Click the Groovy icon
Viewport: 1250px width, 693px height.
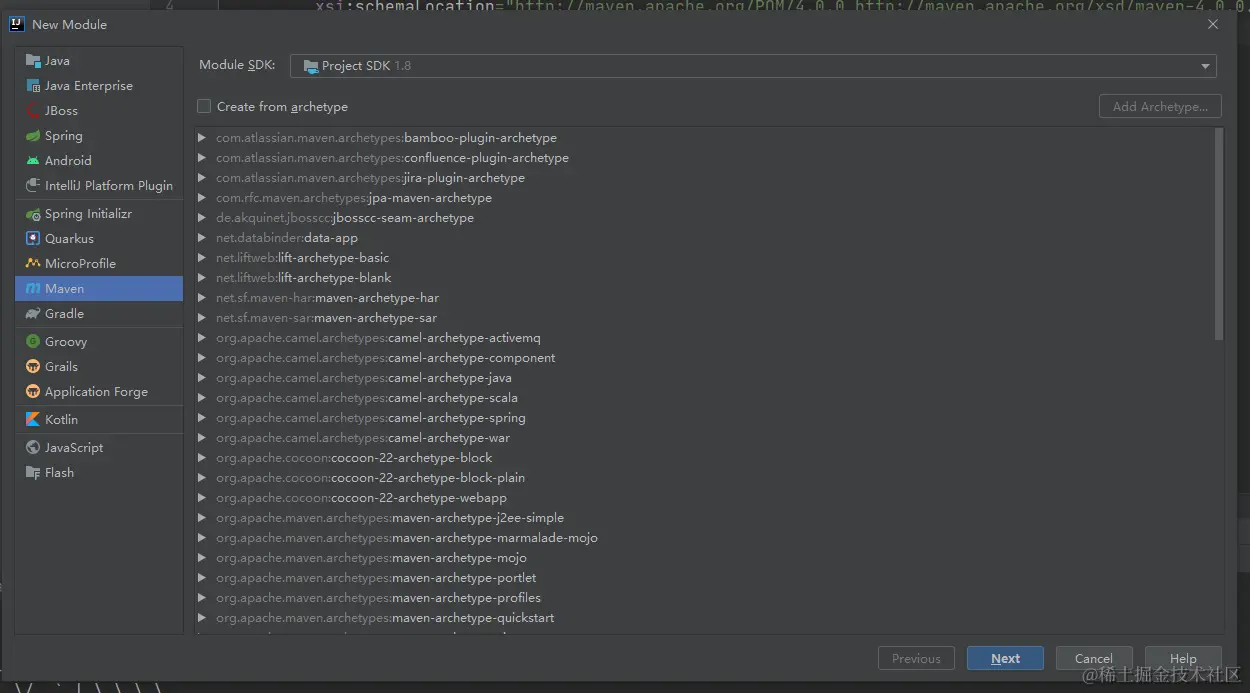point(33,342)
